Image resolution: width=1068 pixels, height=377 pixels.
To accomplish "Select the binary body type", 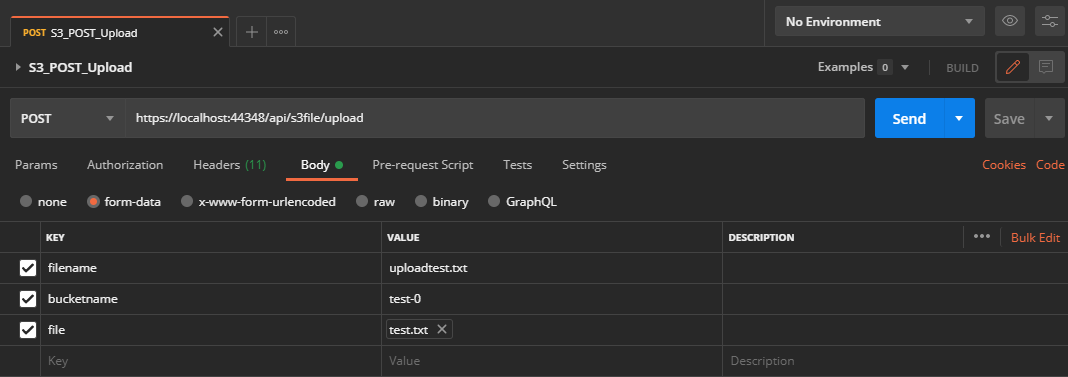I will click(x=421, y=202).
